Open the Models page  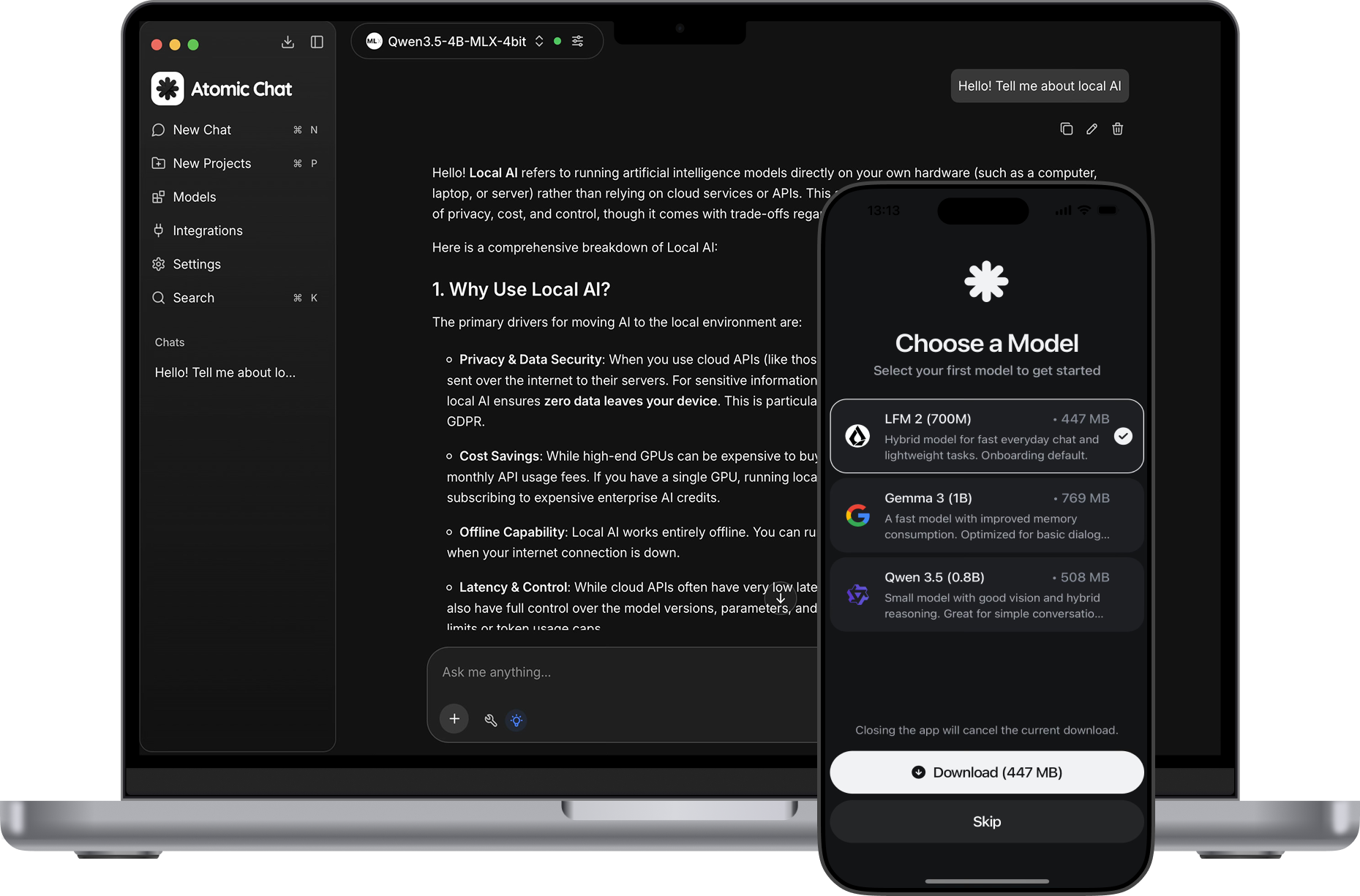(236, 197)
